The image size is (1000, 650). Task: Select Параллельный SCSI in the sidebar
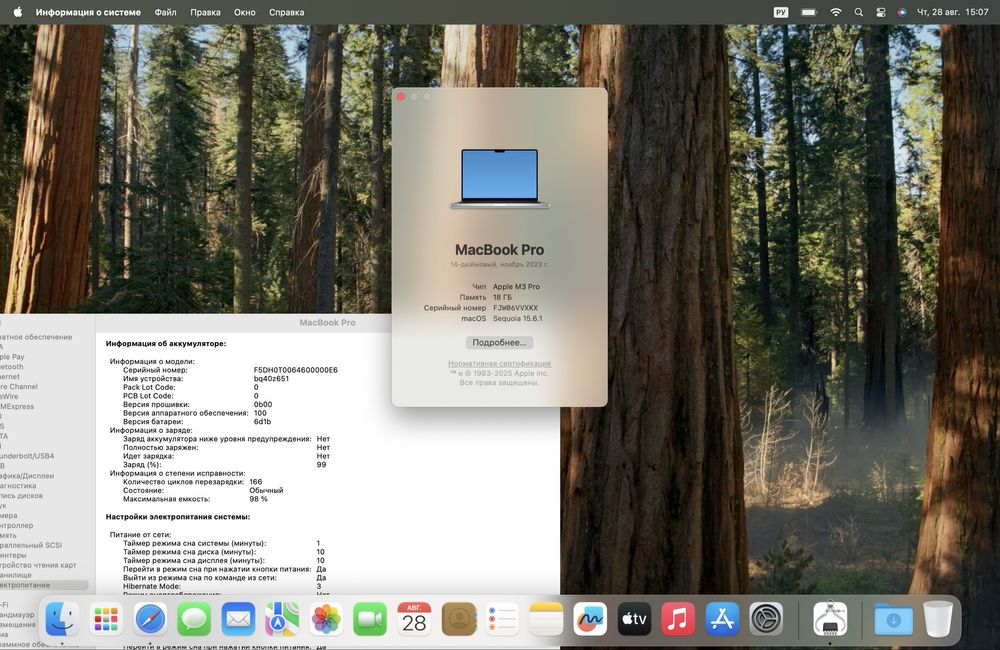click(x=31, y=545)
